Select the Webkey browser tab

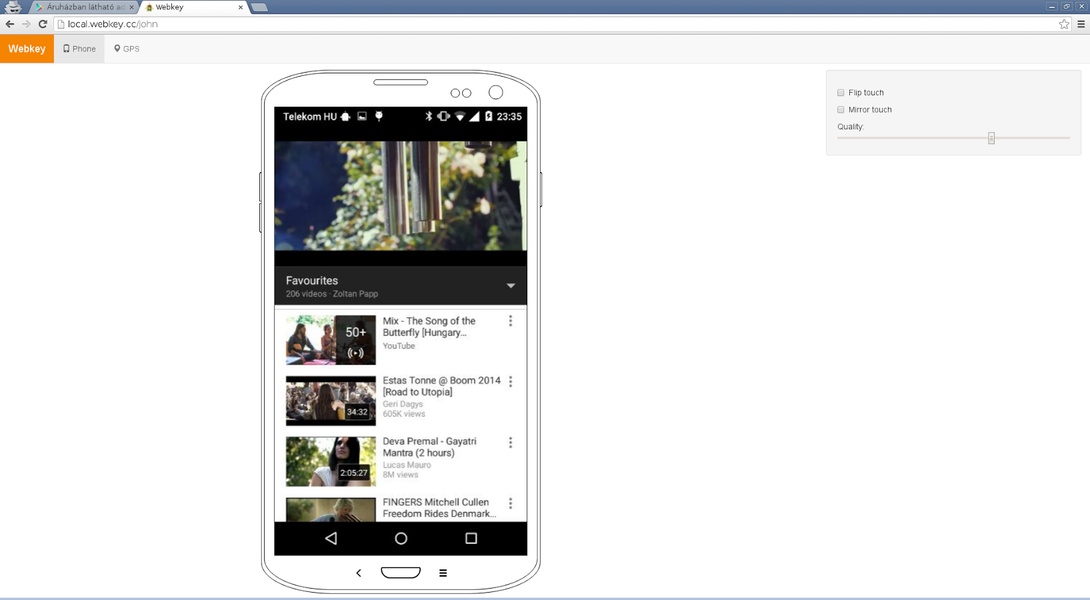pyautogui.click(x=195, y=7)
